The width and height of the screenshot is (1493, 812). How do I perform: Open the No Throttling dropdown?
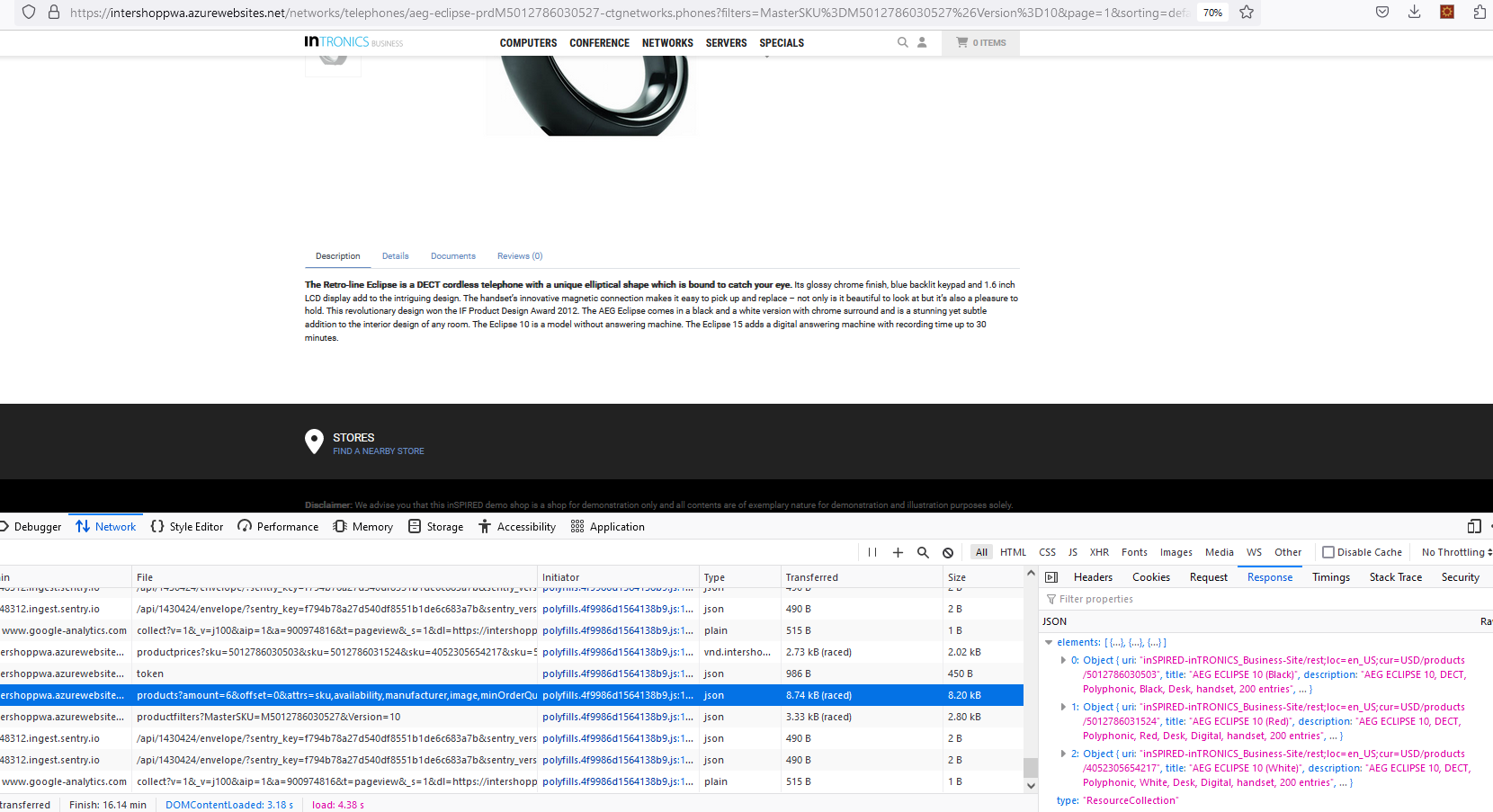pyautogui.click(x=1452, y=551)
